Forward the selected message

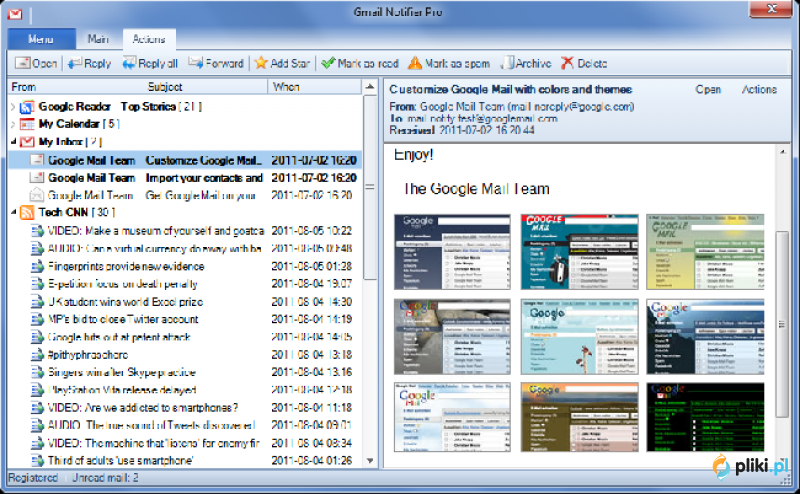click(x=215, y=63)
